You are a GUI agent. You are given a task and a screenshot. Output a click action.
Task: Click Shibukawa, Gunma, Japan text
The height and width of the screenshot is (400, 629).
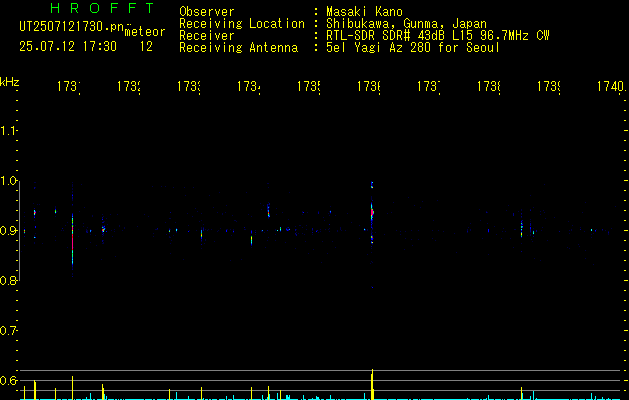pos(406,24)
